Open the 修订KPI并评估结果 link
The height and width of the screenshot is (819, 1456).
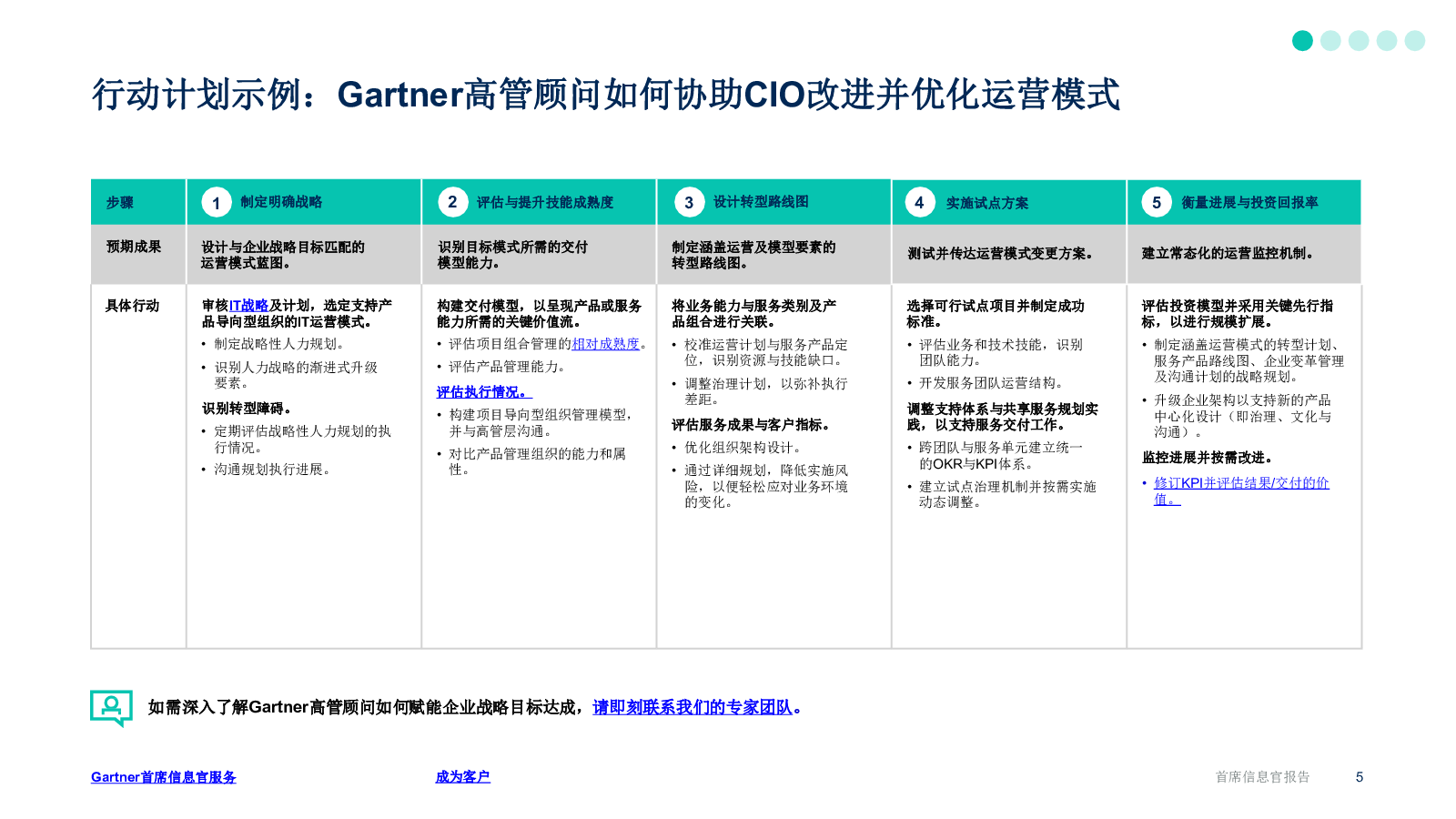tap(1240, 483)
